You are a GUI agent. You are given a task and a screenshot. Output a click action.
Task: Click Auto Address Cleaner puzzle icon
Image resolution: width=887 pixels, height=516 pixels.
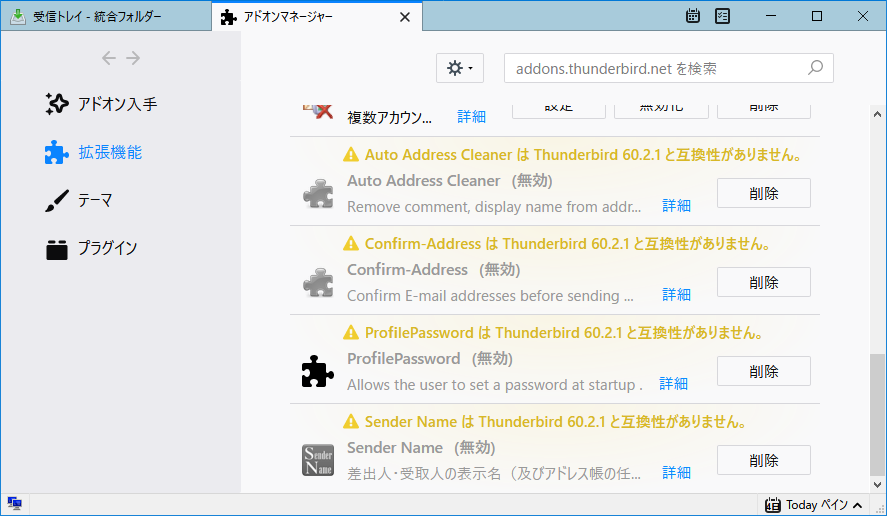click(318, 194)
